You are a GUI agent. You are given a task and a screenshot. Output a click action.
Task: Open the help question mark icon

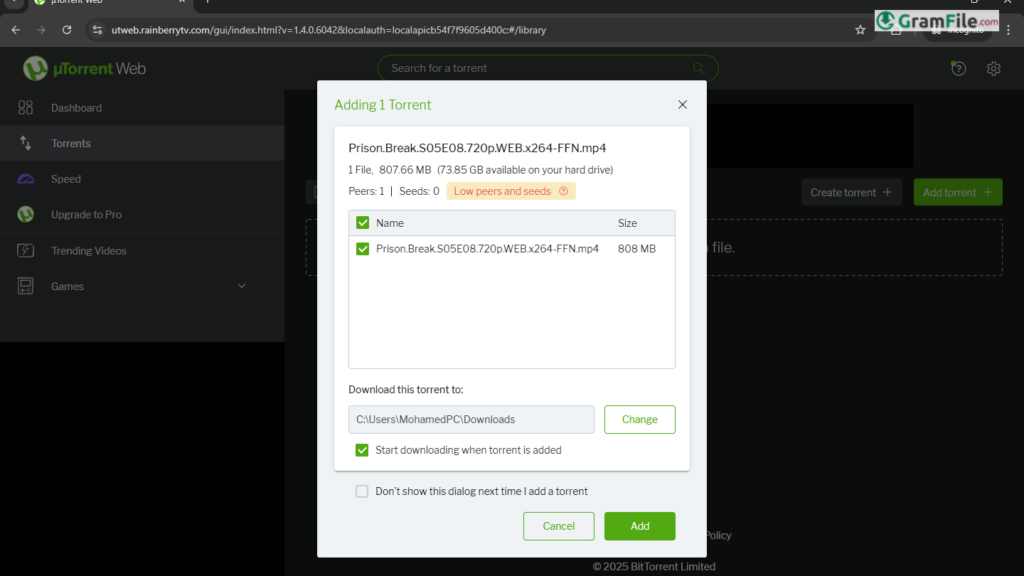(958, 68)
